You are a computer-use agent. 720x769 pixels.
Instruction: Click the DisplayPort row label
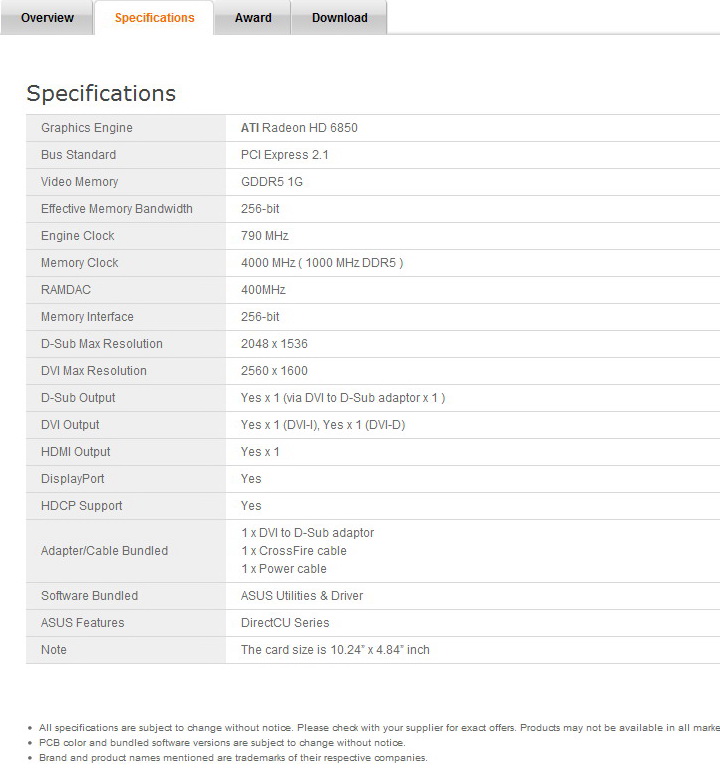73,479
